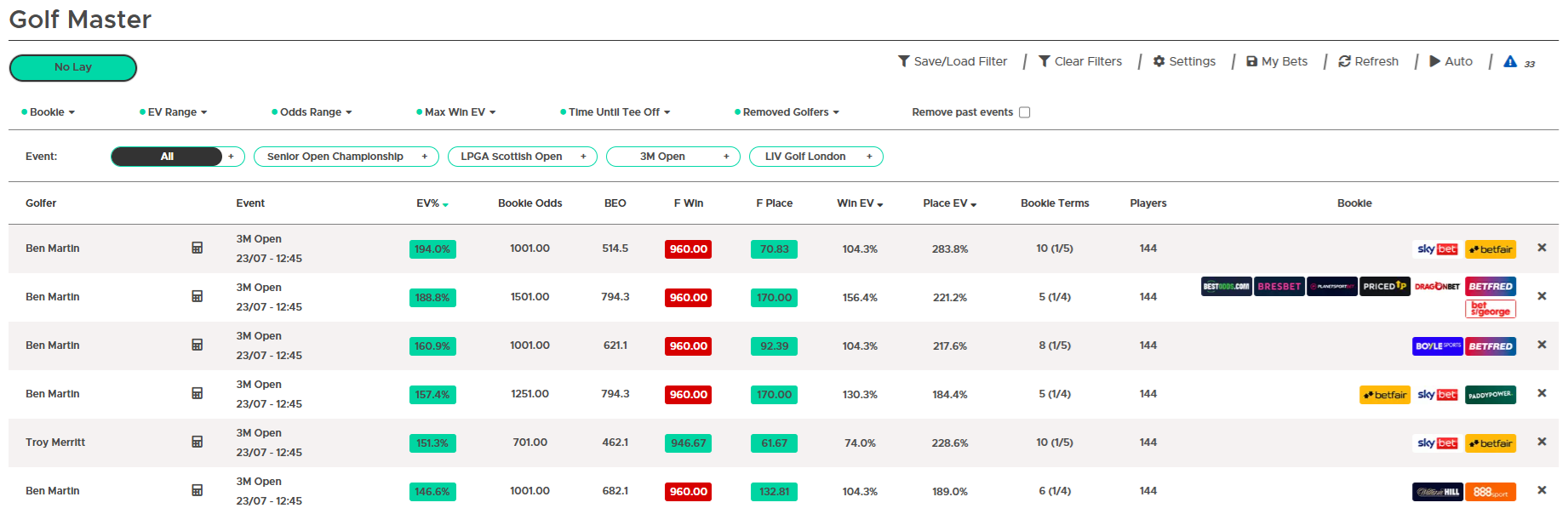Open the EV Range filter dropdown
Screen dimensions: 1568x514
174,112
